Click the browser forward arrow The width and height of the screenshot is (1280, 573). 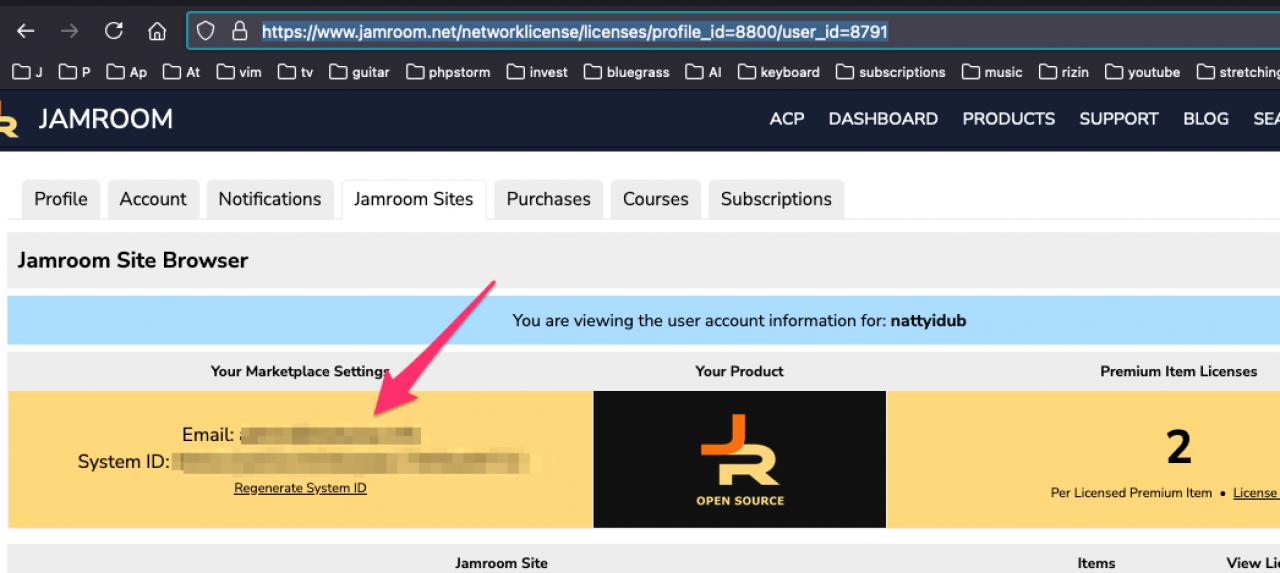pyautogui.click(x=69, y=31)
